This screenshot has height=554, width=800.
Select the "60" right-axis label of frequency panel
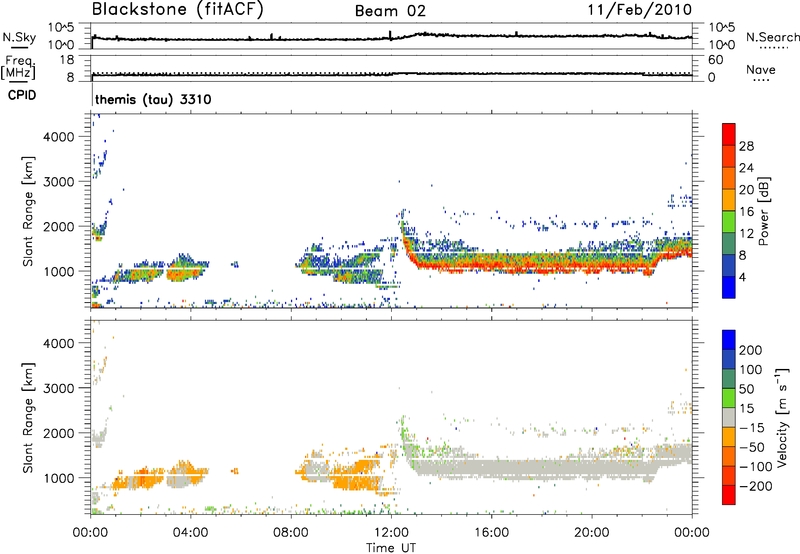point(715,60)
